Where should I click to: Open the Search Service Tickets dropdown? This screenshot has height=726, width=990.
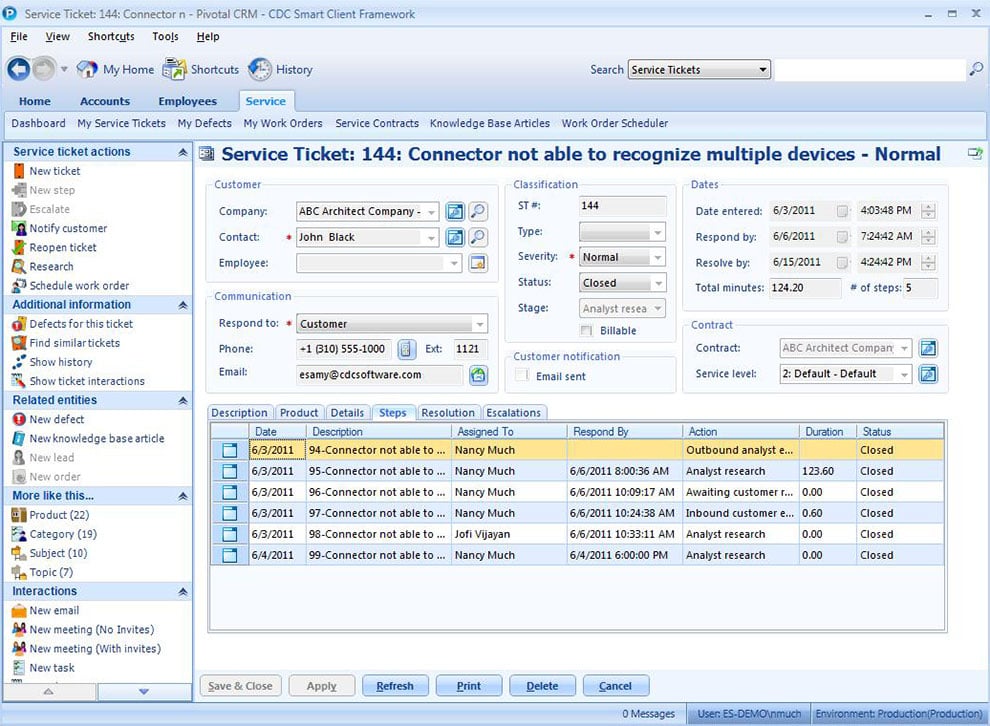pos(763,69)
